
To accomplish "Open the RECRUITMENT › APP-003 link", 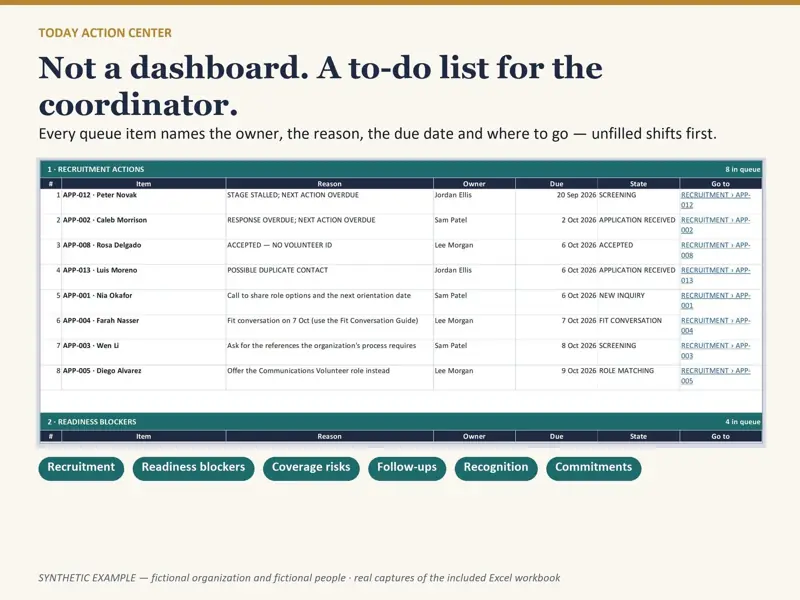I will (x=715, y=351).
